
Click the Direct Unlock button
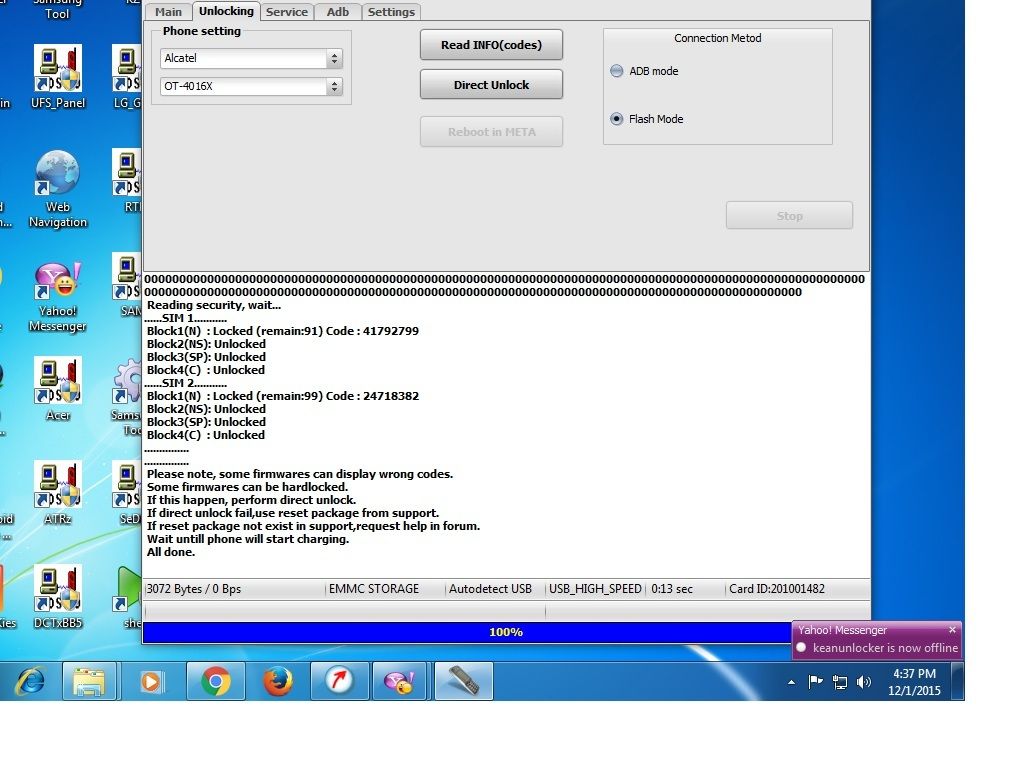(490, 84)
